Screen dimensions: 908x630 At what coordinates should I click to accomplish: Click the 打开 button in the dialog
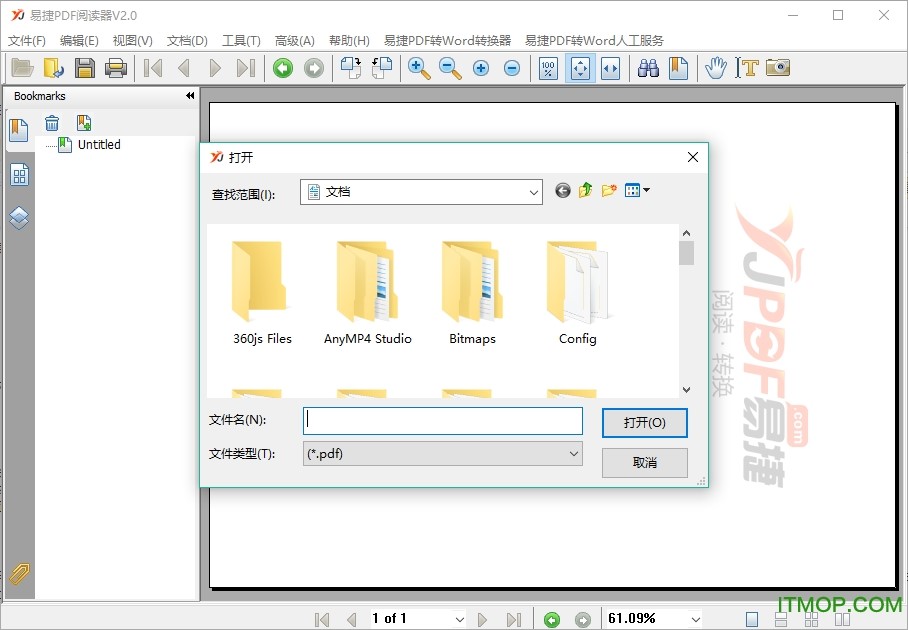pos(644,422)
